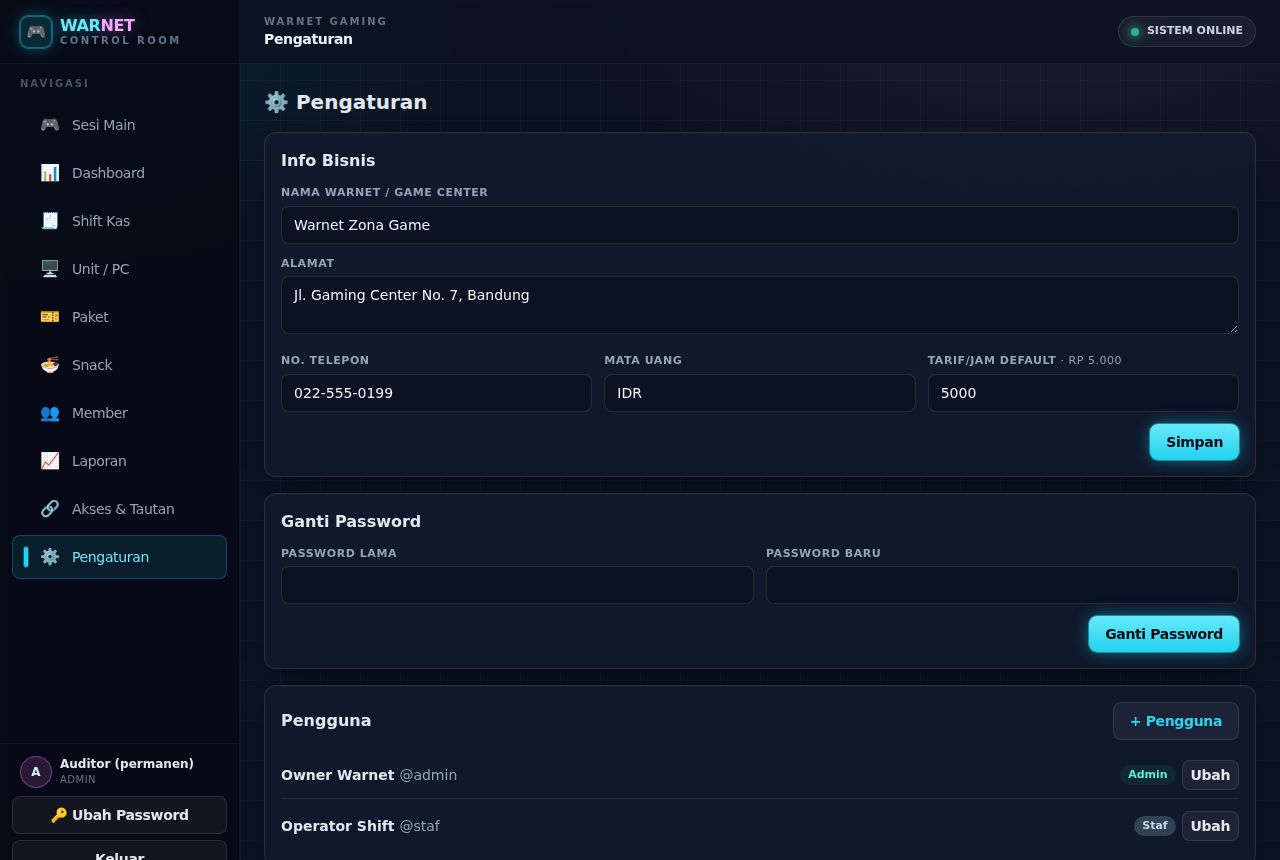Click inside the Alamat text area

760,305
